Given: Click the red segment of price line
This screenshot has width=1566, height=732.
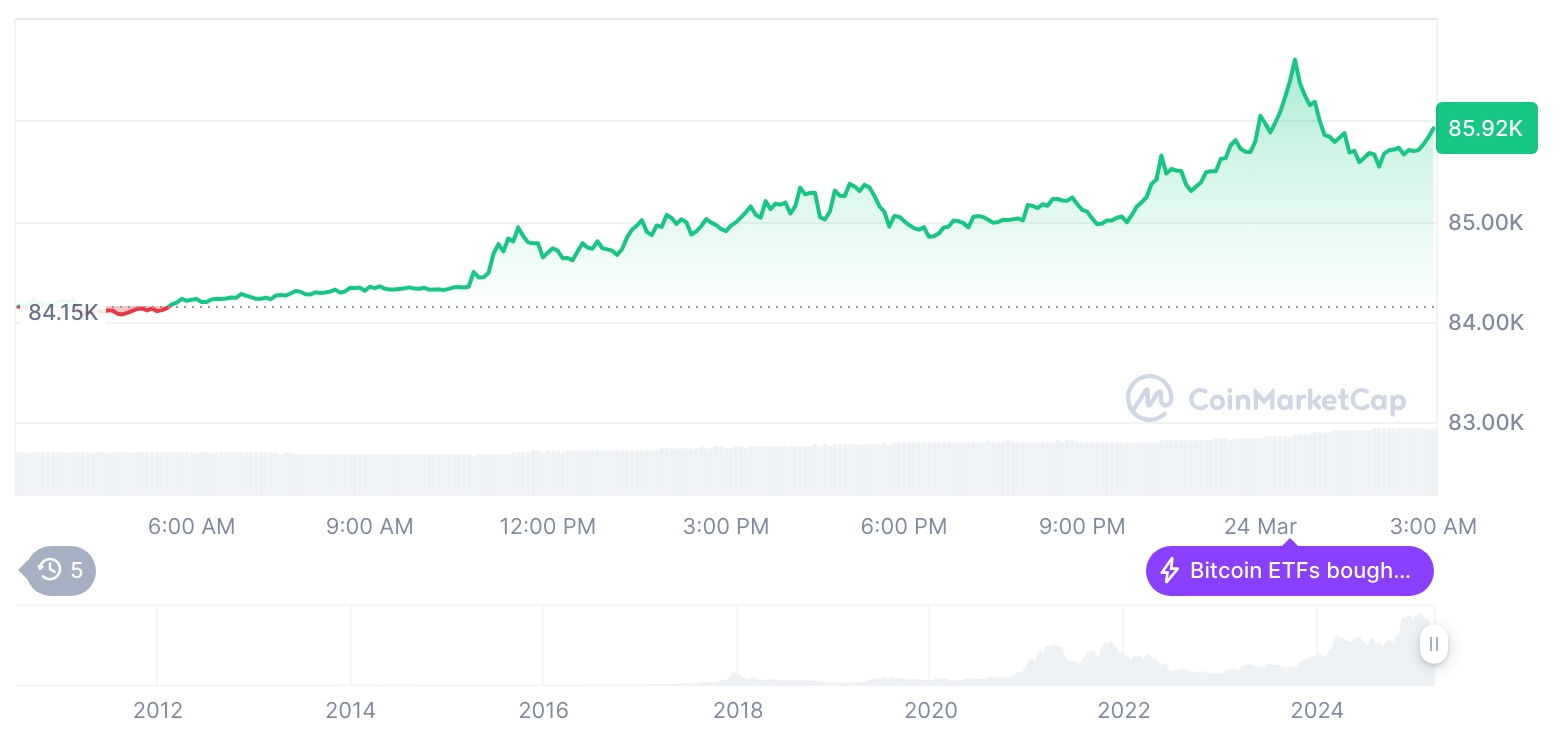Looking at the screenshot, I should click(x=135, y=310).
